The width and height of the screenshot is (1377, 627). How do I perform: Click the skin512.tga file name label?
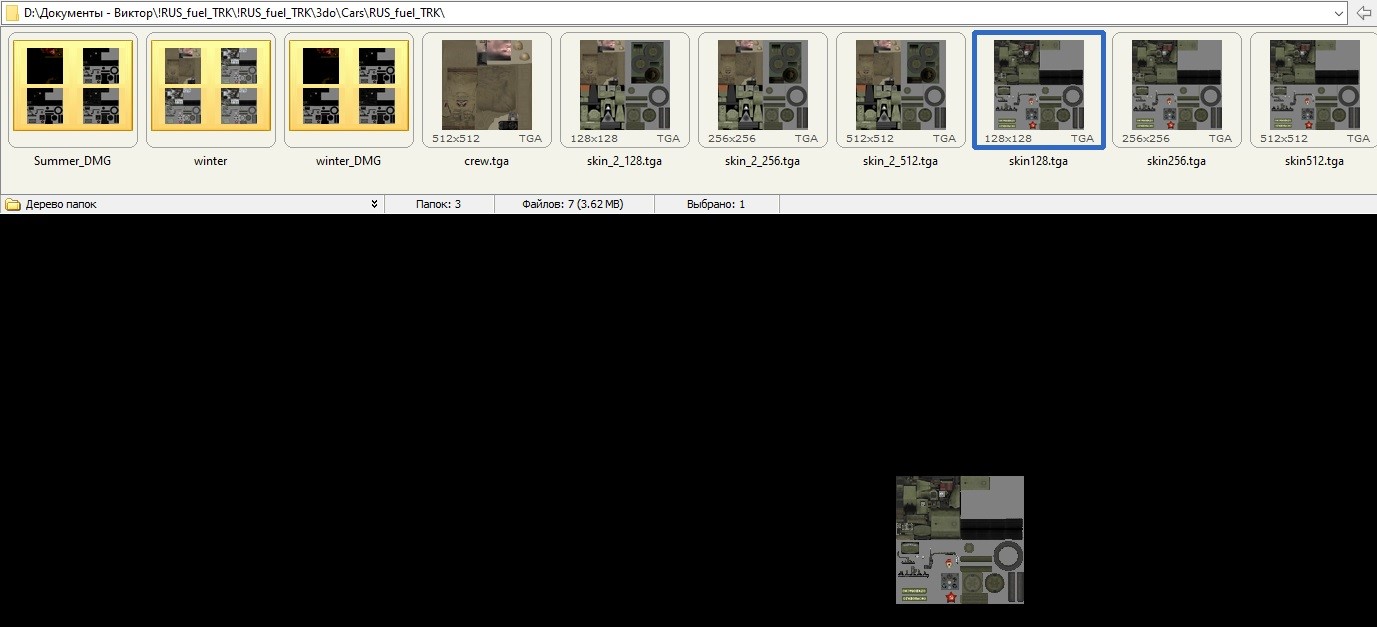[x=1315, y=161]
